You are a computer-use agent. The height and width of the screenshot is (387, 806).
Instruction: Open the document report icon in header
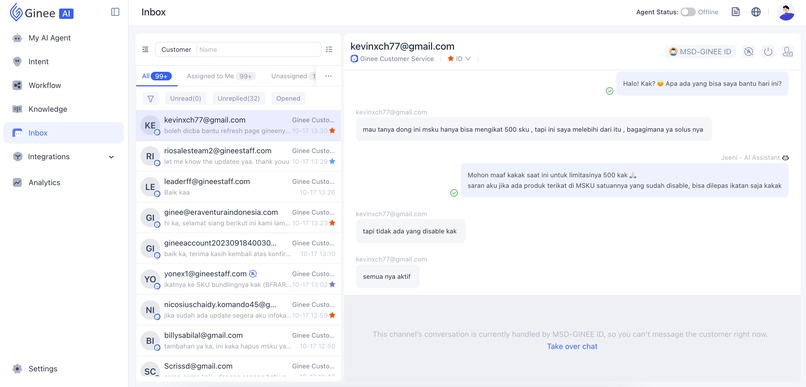tap(736, 12)
